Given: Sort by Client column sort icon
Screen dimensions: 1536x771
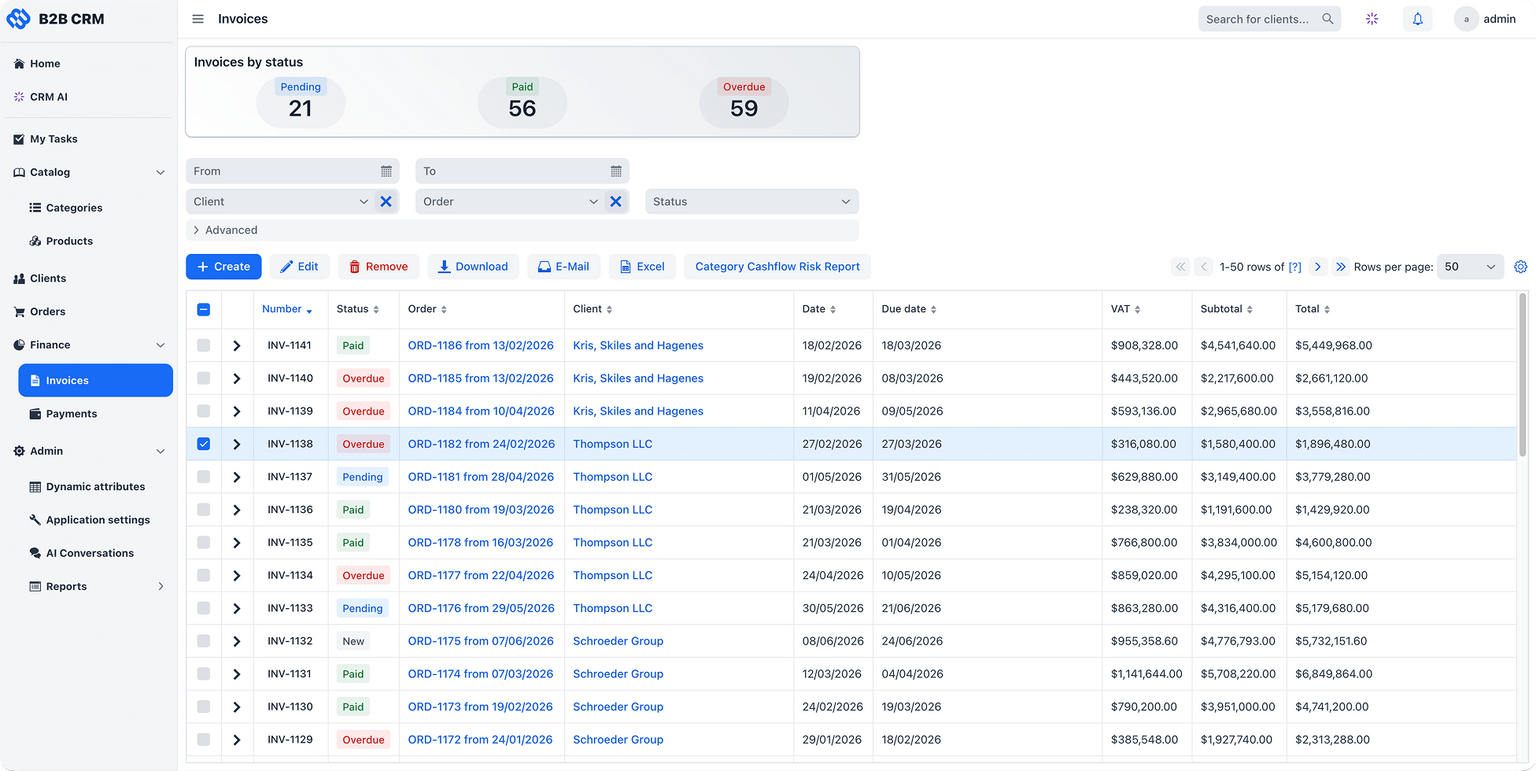Looking at the screenshot, I should (609, 310).
